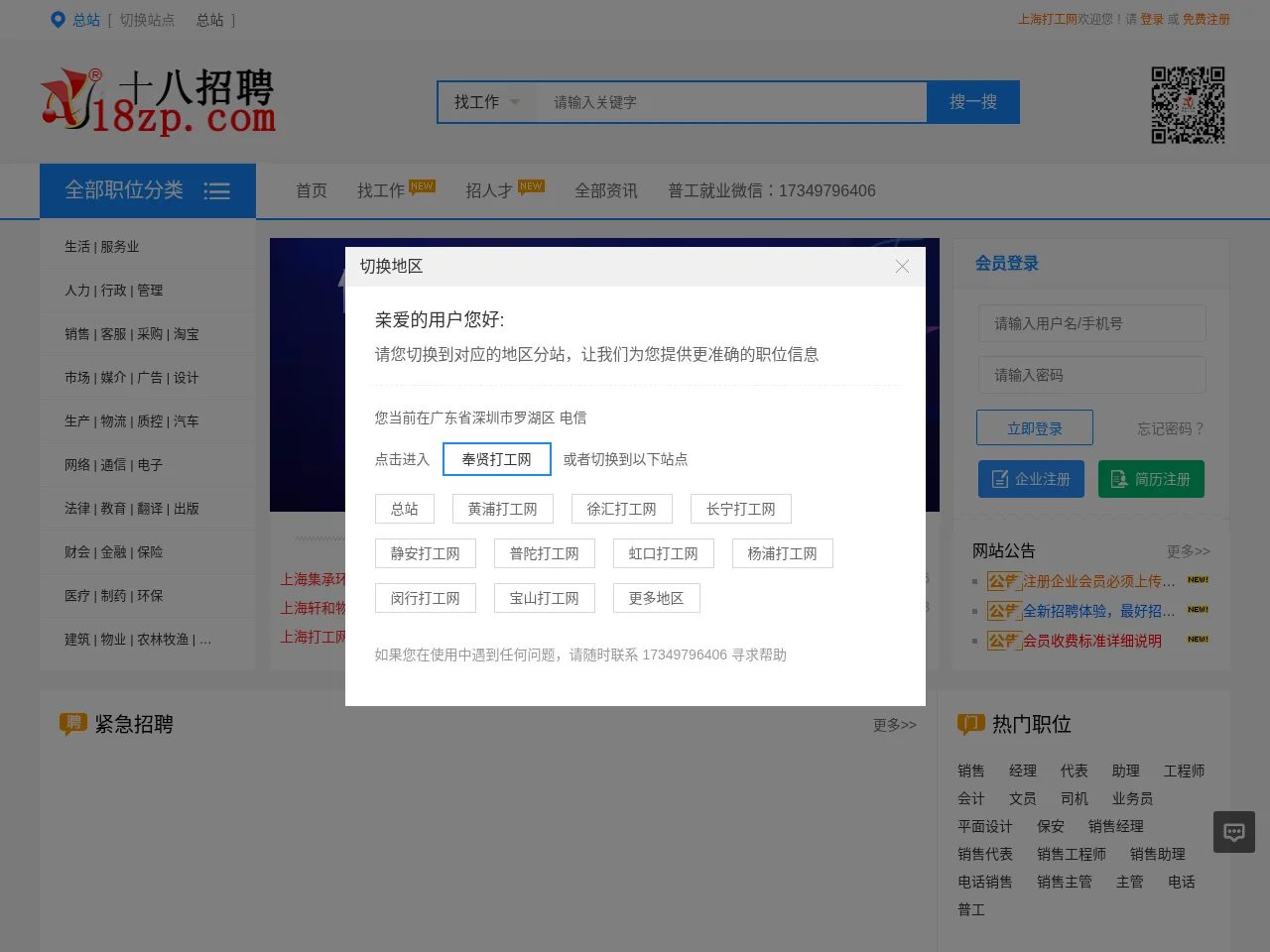1270x952 pixels.
Task: Click the keyword search input field
Action: click(731, 102)
